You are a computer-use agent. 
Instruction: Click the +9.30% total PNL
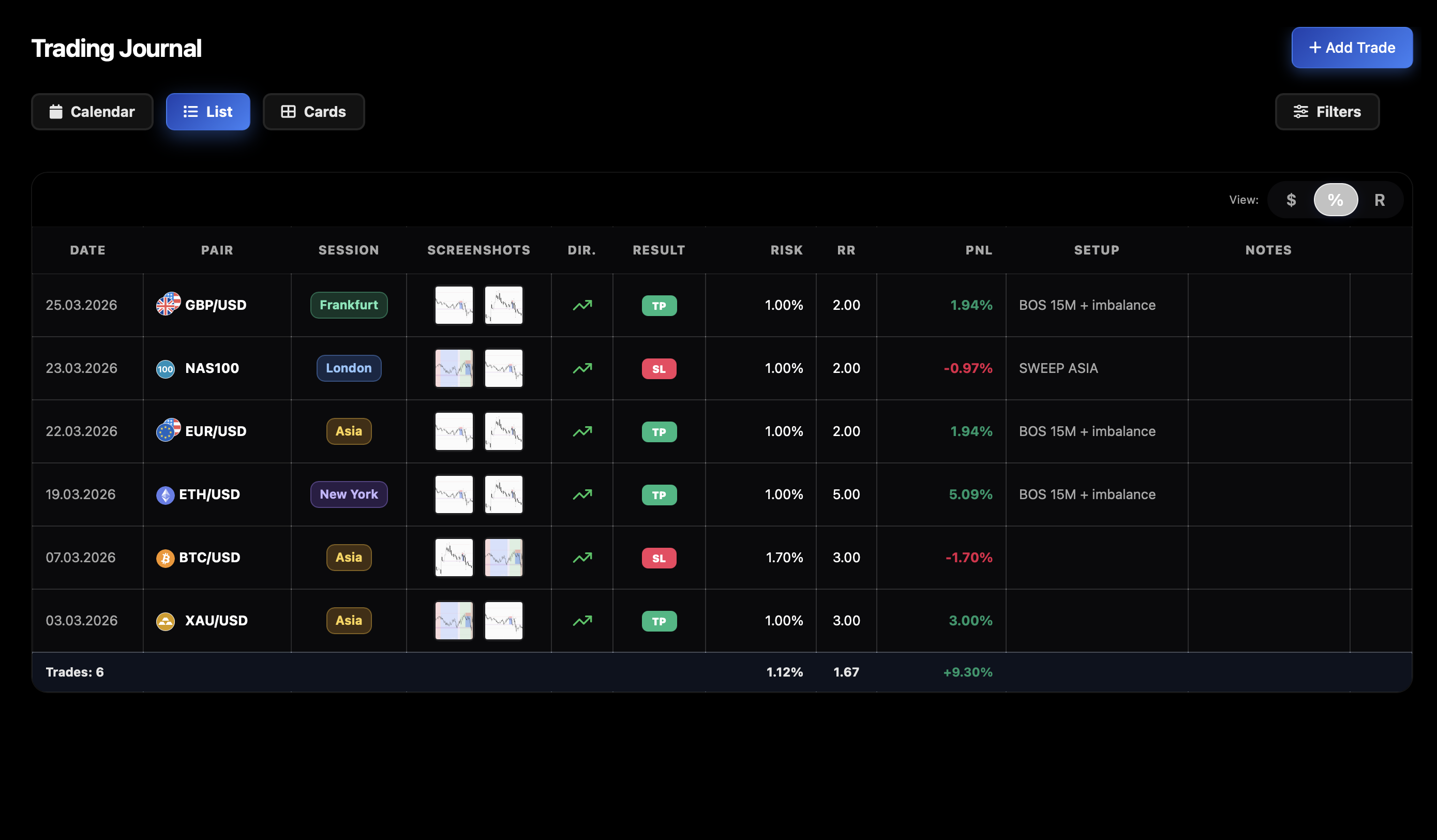[x=968, y=672]
